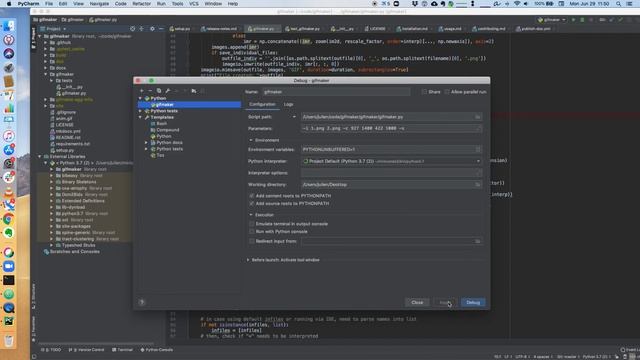Open Music app from the Dock
The width and height of the screenshot is (640, 360).
click(9, 136)
